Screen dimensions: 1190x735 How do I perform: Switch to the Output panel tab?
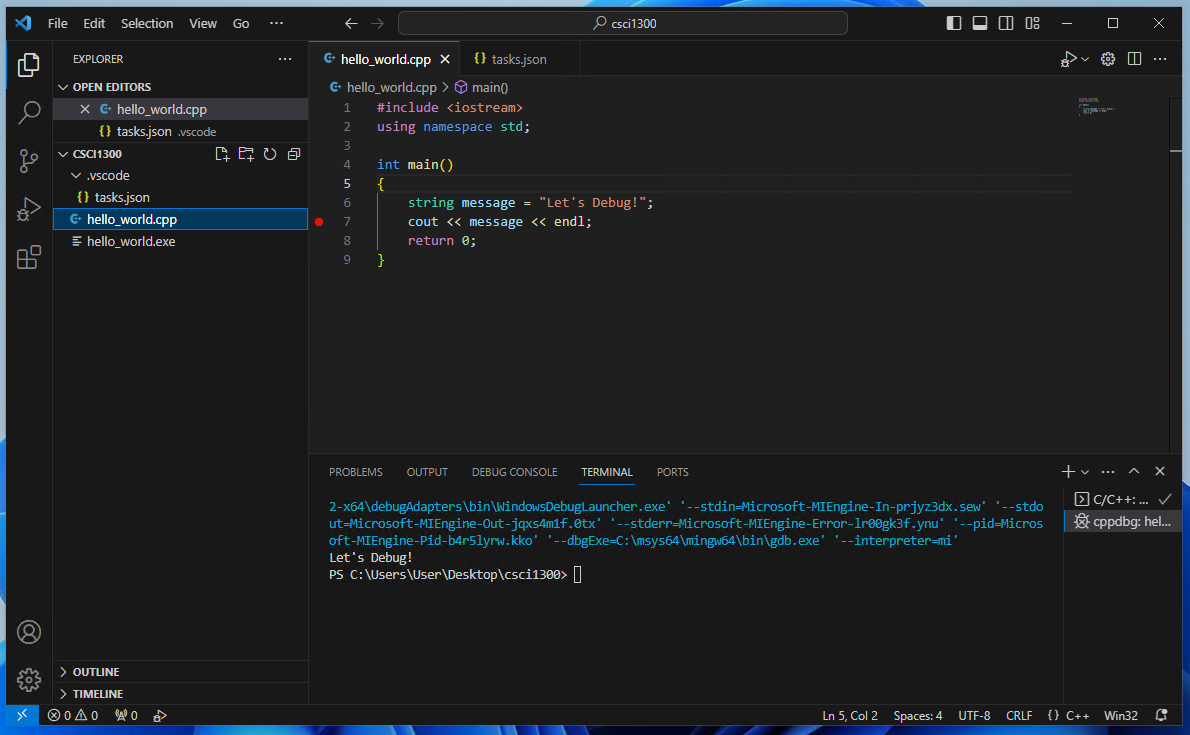click(427, 472)
